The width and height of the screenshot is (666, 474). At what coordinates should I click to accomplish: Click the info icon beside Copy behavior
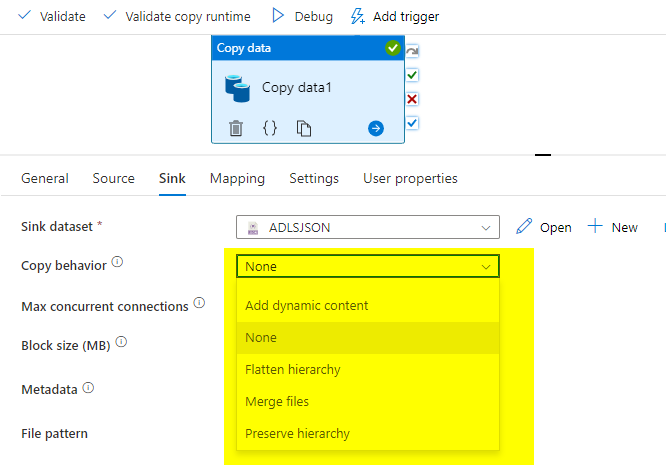(117, 263)
